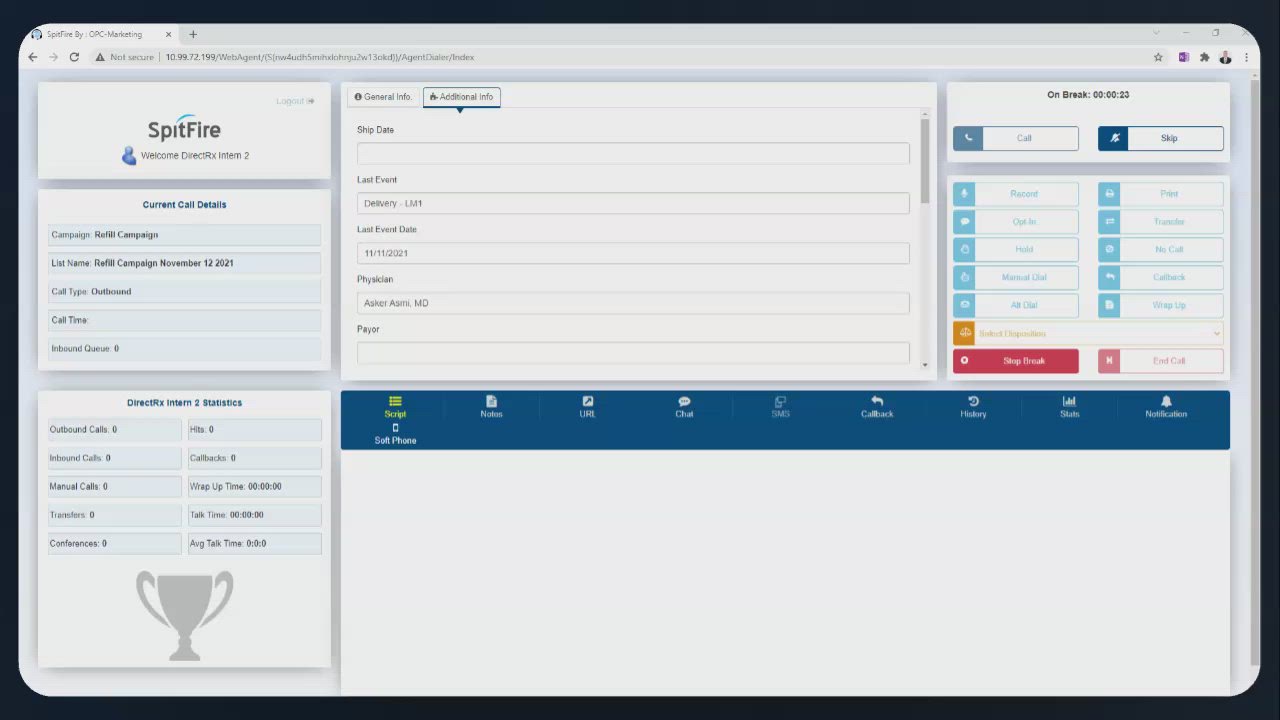Open the Notification bell icon

[x=1166, y=401]
